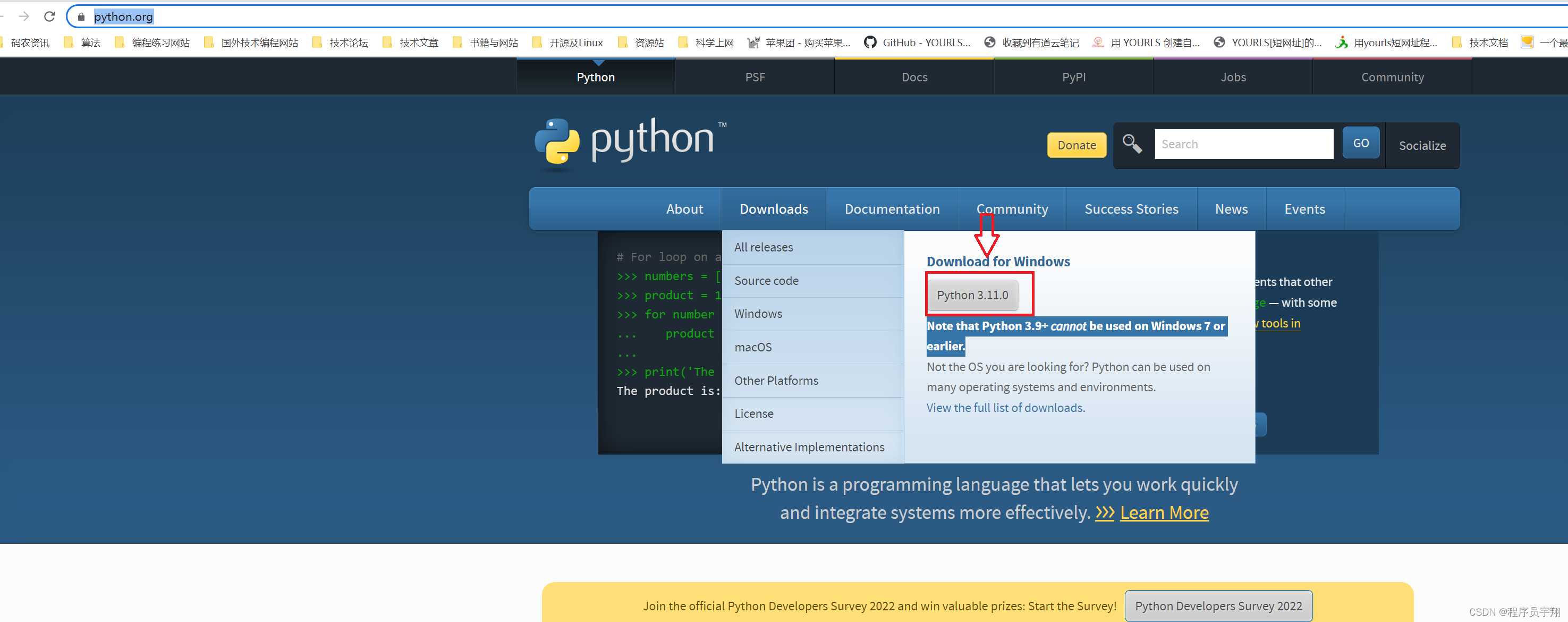Open the Downloads navigation menu
This screenshot has width=1568, height=622.
(x=774, y=209)
